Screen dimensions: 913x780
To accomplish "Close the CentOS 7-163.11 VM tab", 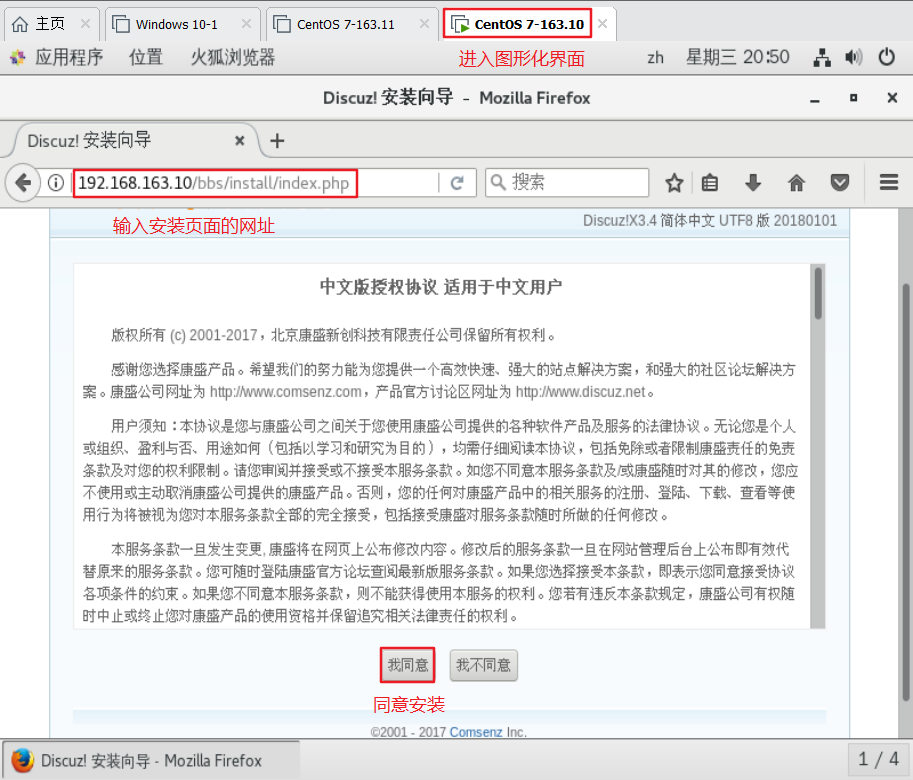I will (x=424, y=24).
